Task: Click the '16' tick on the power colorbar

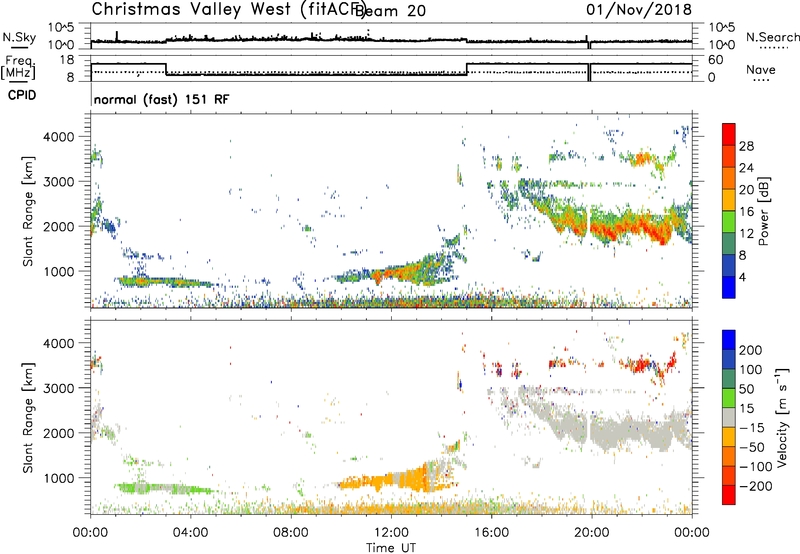Action: pos(746,212)
